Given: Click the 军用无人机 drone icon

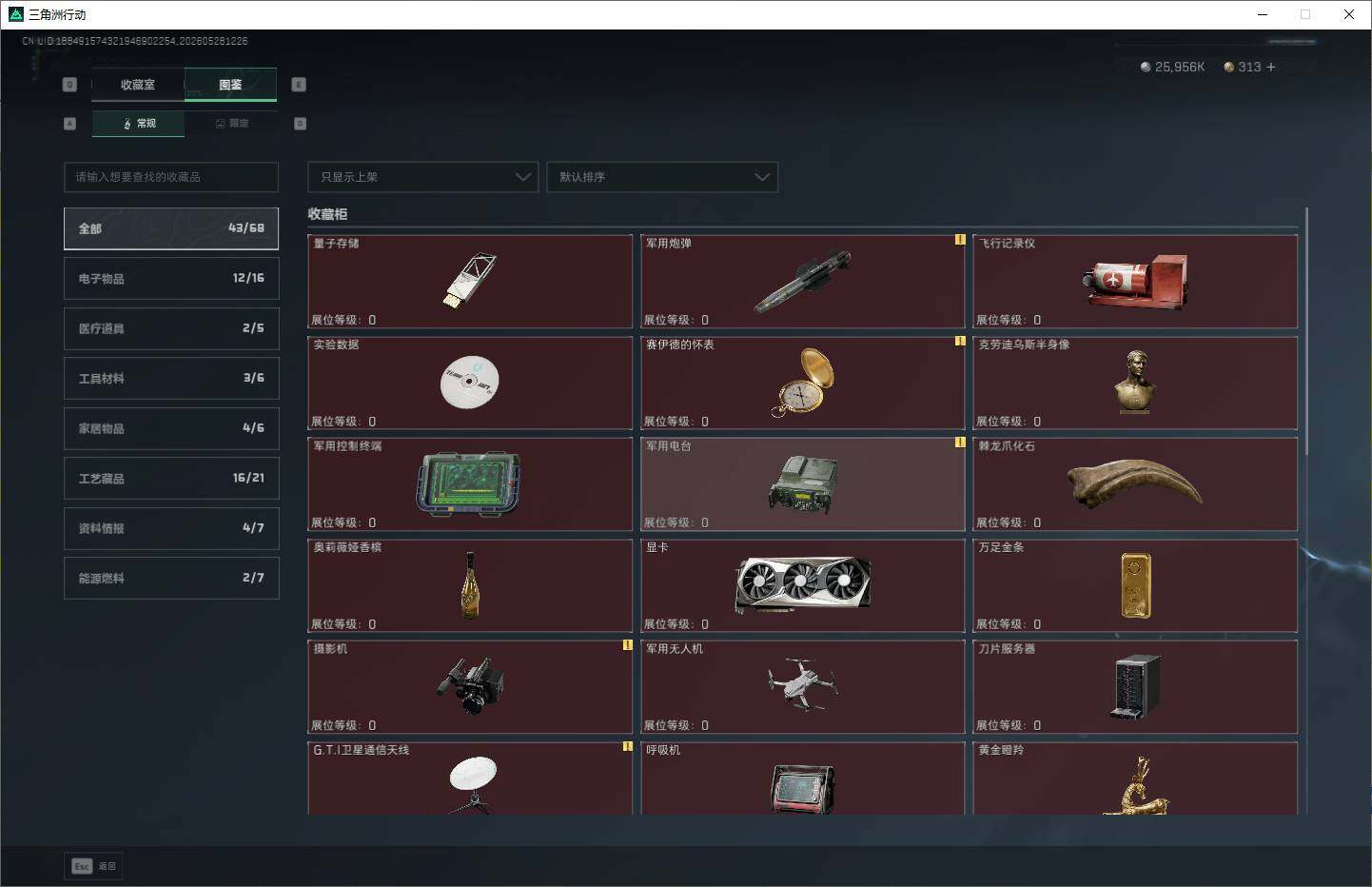Looking at the screenshot, I should click(803, 683).
